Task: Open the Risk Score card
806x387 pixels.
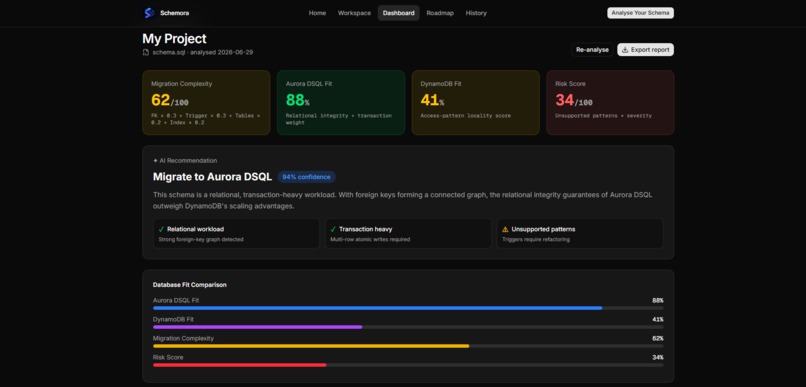Action: pyautogui.click(x=610, y=103)
